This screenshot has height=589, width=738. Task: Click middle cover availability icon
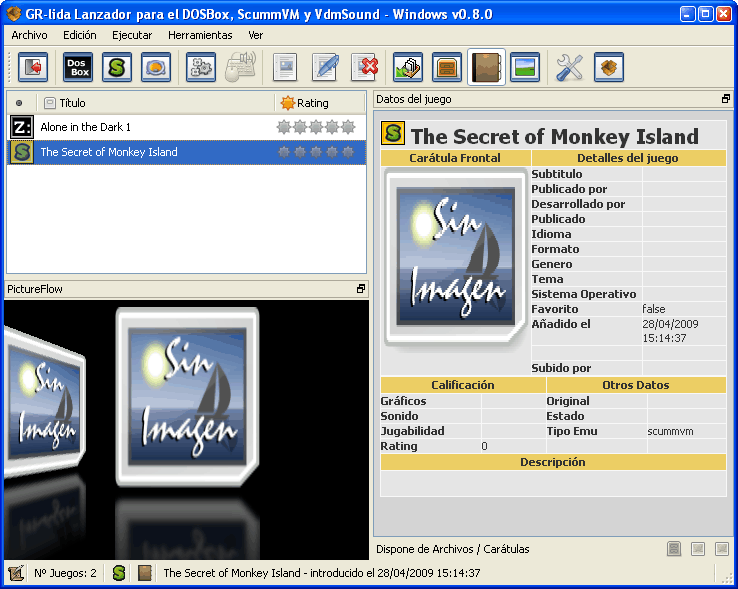coord(698,549)
